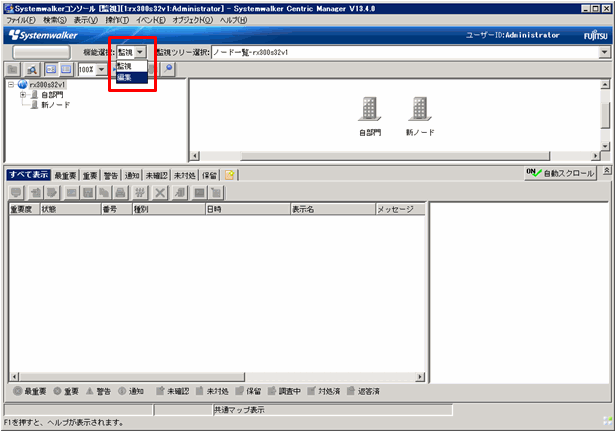The width and height of the screenshot is (616, 432).
Task: Click the 新ノード building icon in the map
Action: click(420, 108)
